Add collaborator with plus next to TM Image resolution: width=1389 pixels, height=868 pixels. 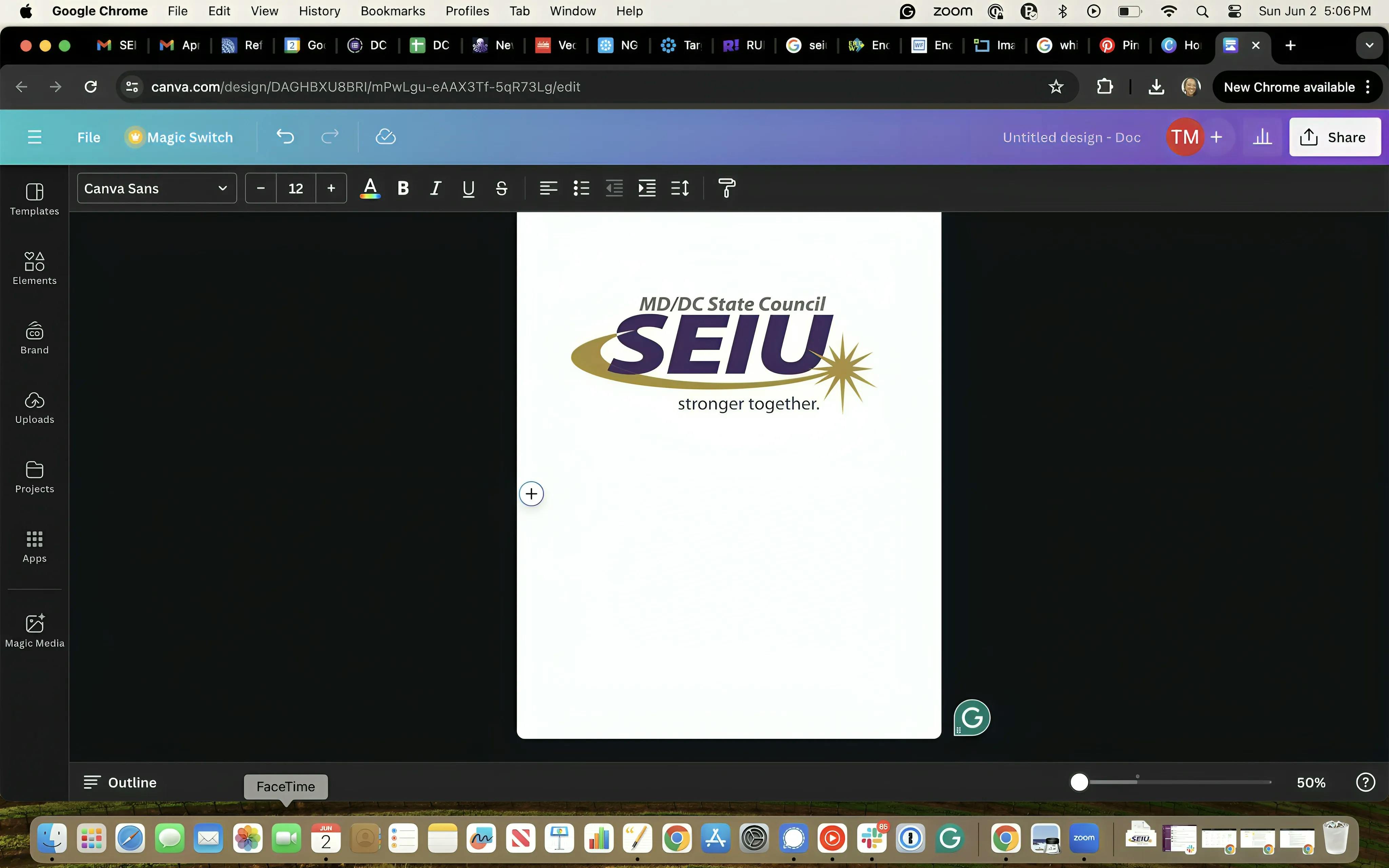pos(1216,137)
